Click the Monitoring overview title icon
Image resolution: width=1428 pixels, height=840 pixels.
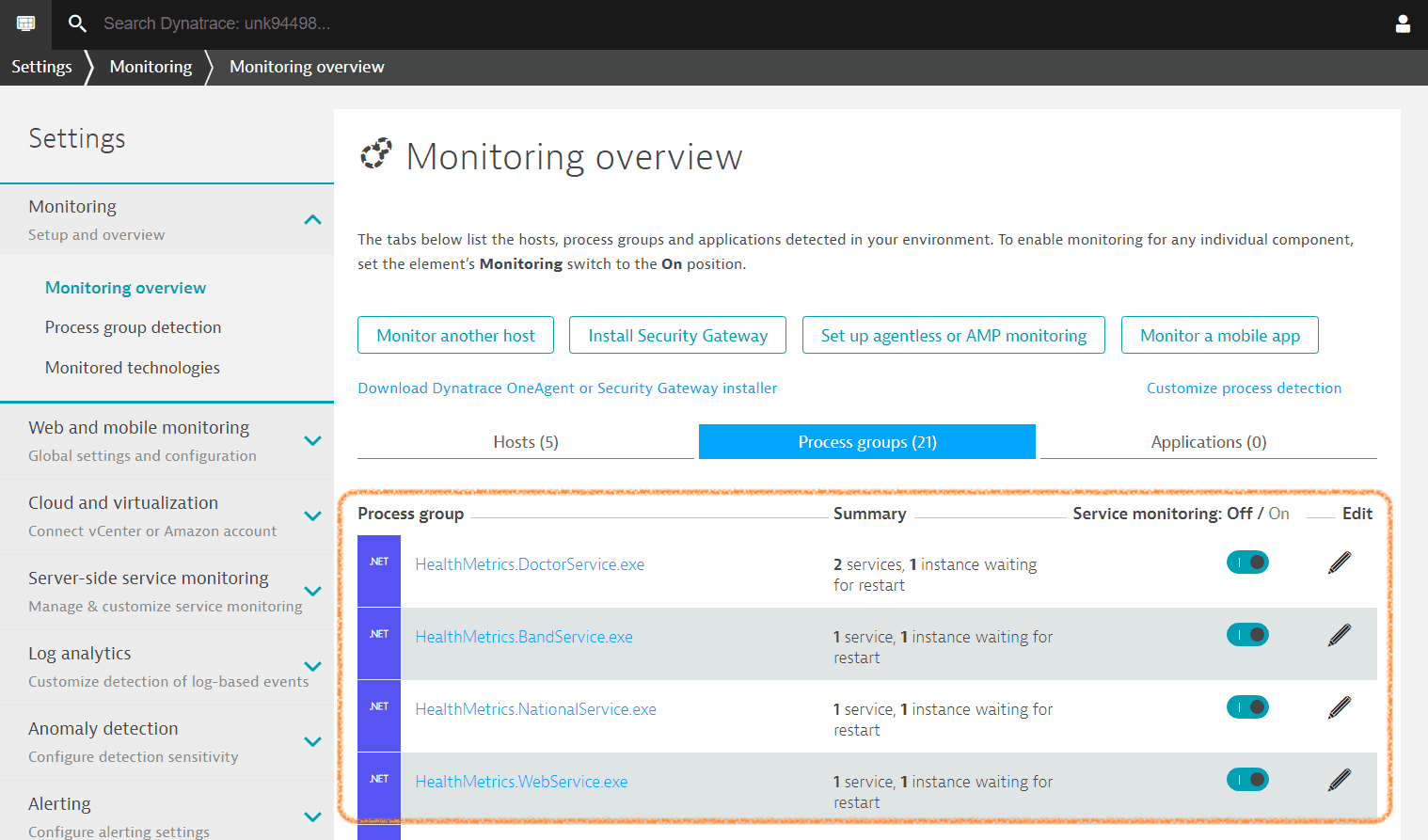(376, 154)
